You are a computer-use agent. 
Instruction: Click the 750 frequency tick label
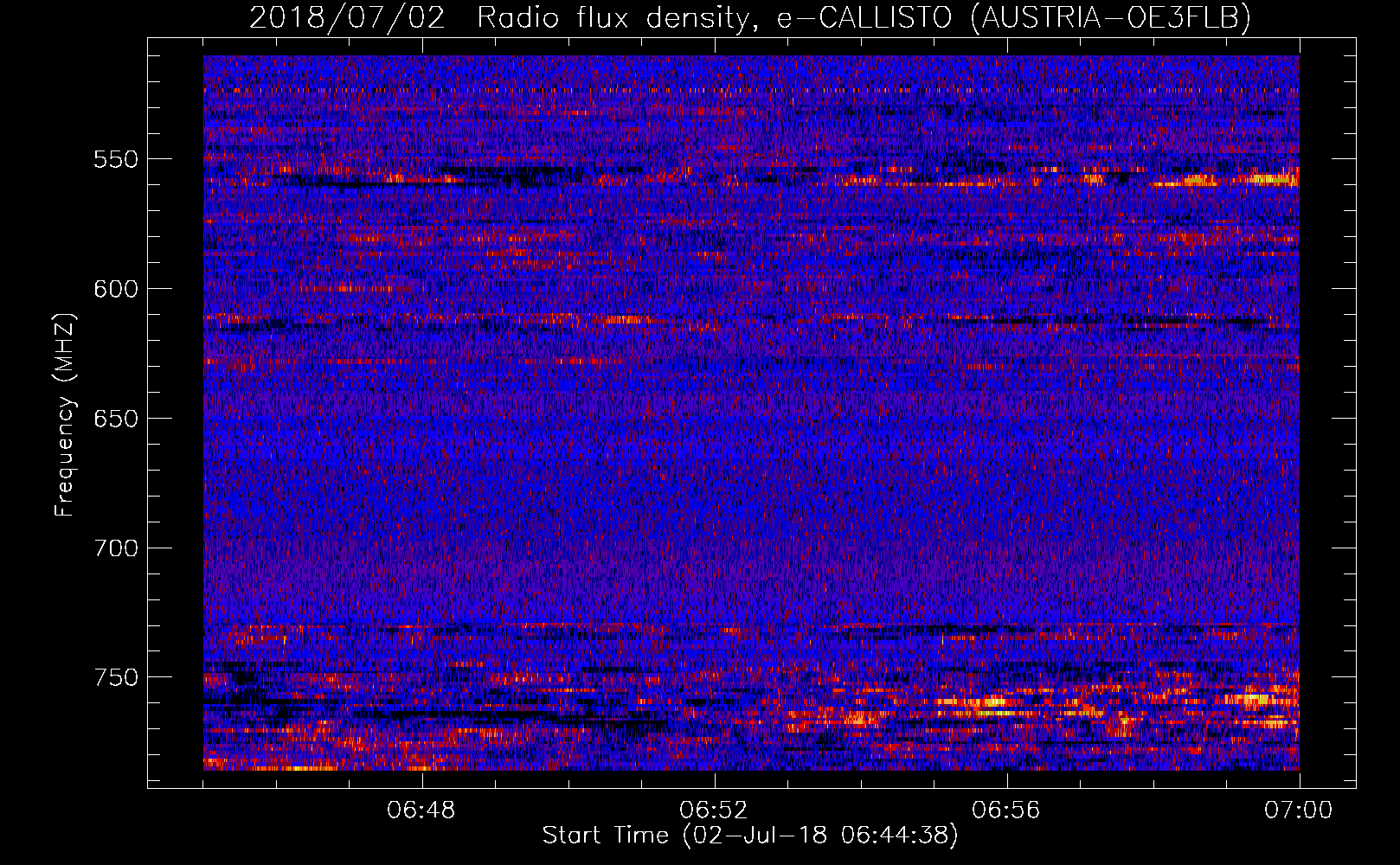(116, 677)
